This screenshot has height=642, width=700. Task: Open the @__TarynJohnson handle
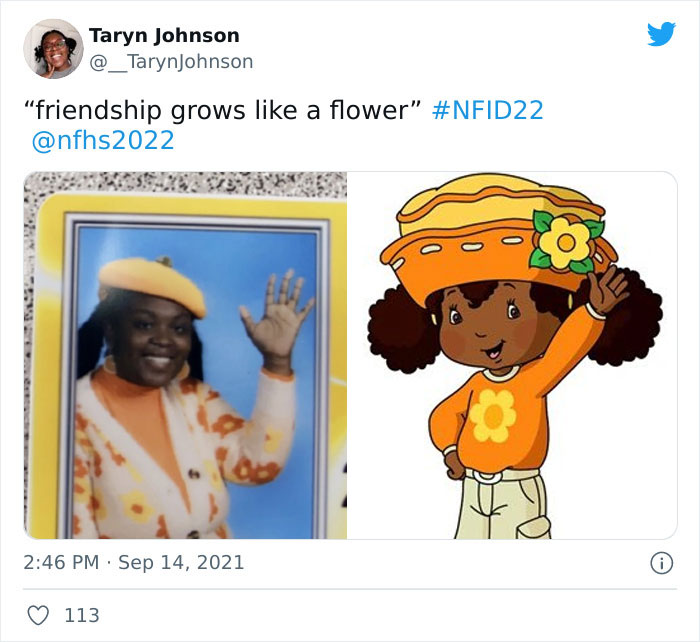(x=171, y=62)
